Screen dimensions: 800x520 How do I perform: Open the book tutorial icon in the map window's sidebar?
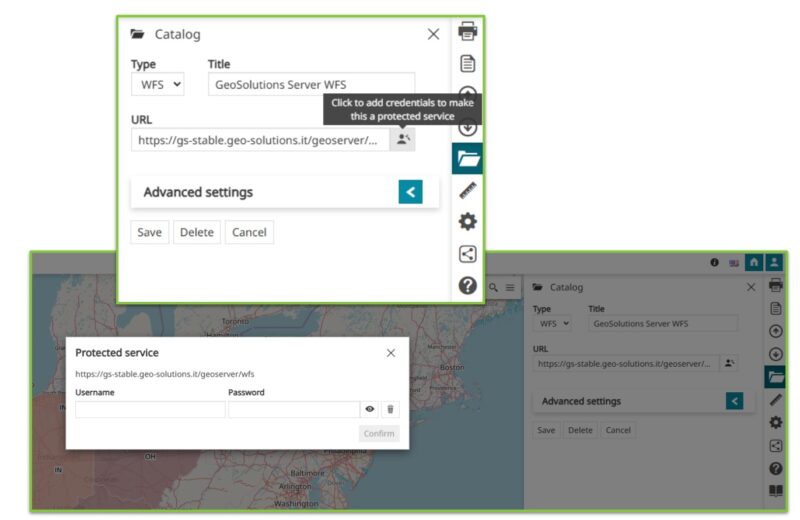point(776,491)
